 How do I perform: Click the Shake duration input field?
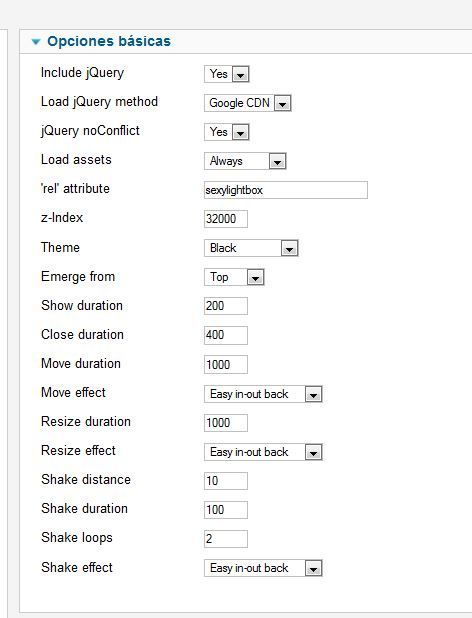pyautogui.click(x=226, y=510)
